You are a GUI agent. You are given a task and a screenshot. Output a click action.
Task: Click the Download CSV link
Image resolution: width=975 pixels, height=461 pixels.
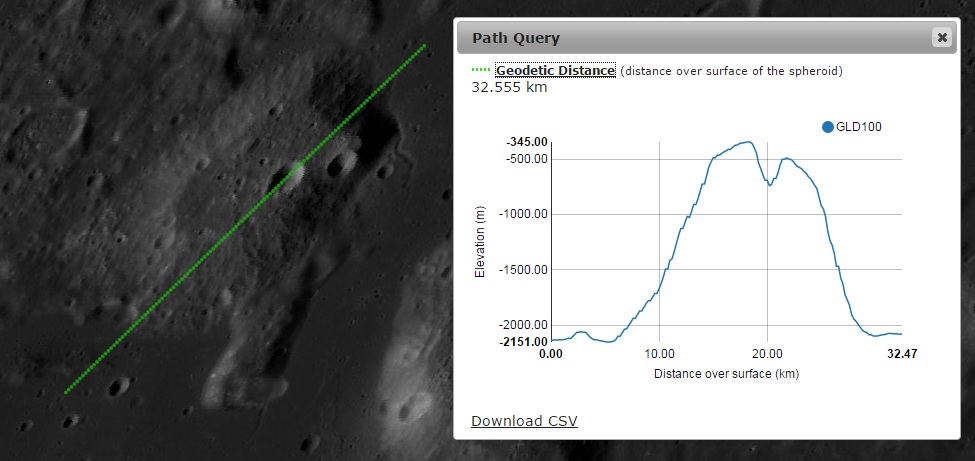(524, 421)
